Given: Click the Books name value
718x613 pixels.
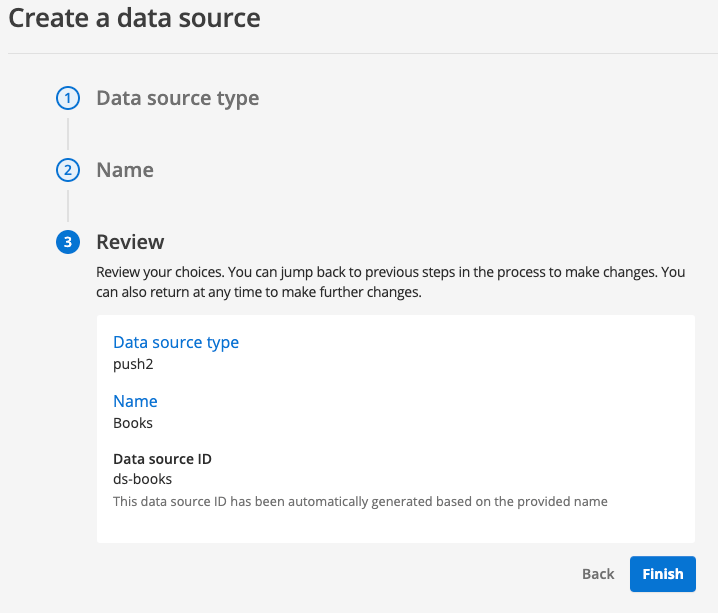Looking at the screenshot, I should pyautogui.click(x=133, y=423).
